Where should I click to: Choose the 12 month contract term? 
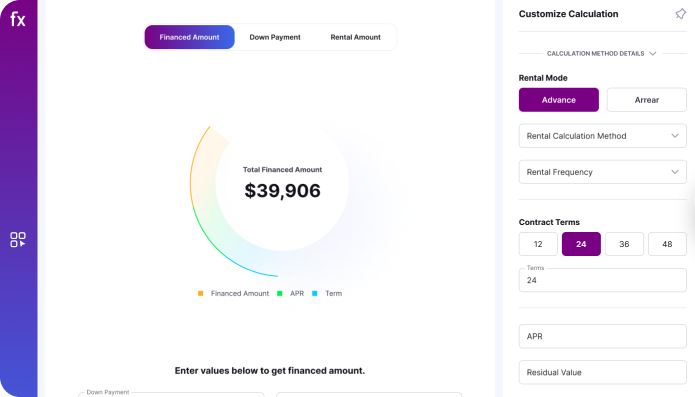(x=538, y=244)
